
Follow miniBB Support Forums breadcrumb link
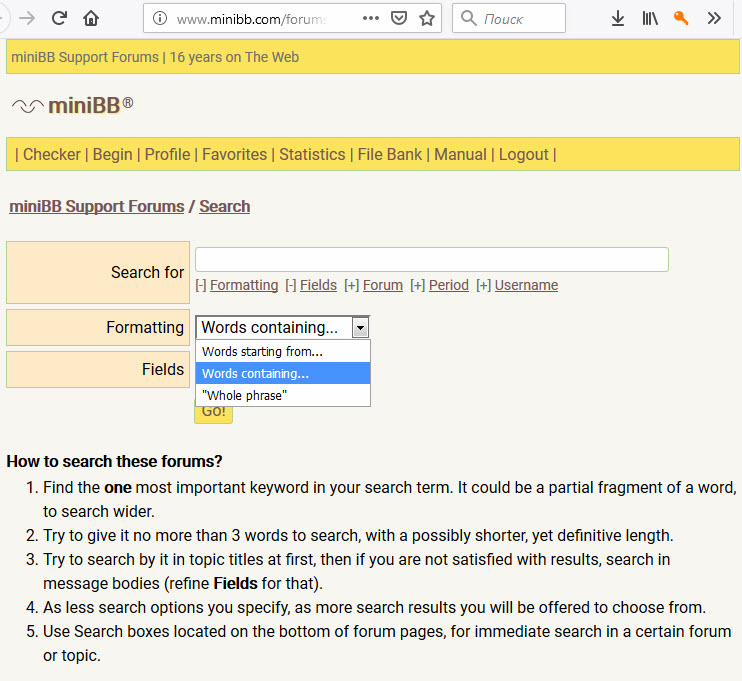pos(97,206)
